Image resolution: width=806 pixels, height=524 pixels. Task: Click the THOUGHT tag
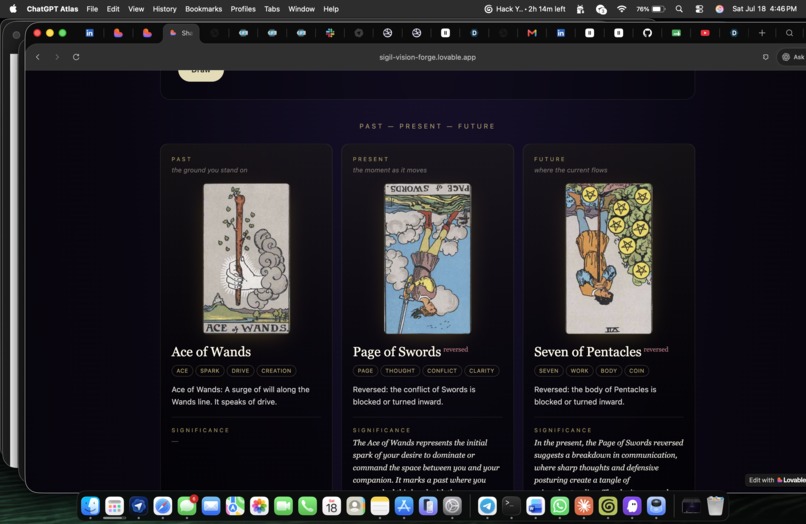[400, 371]
